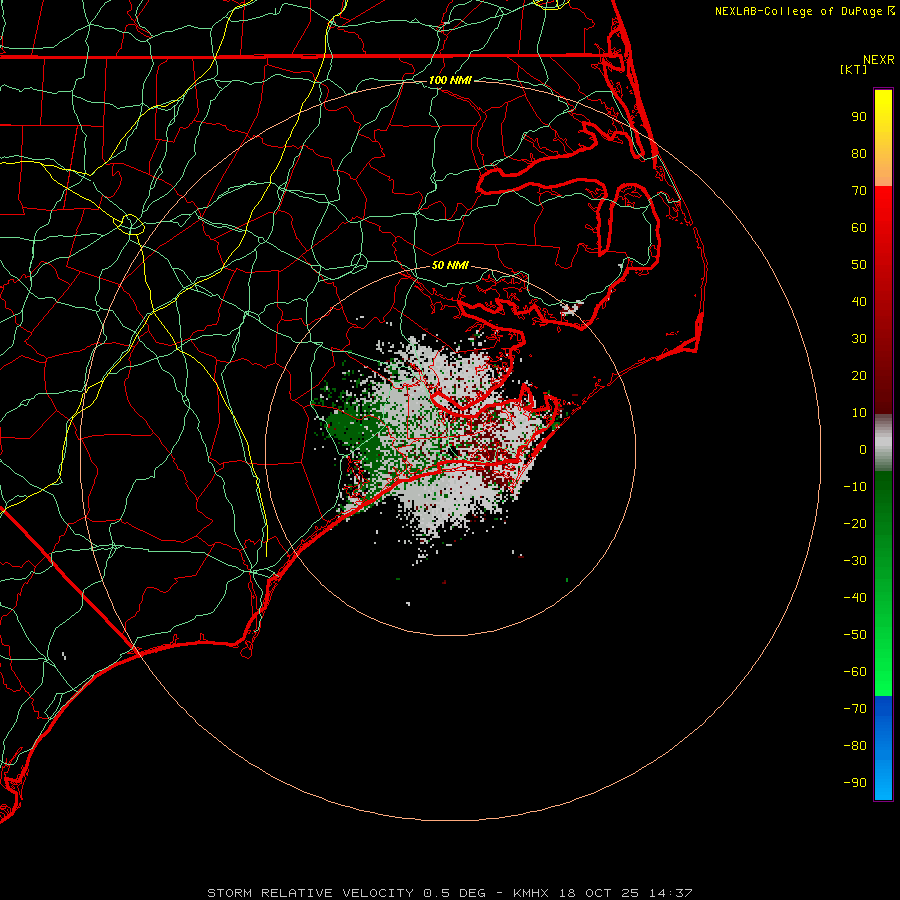This screenshot has width=900, height=900.
Task: Click the 40 value on the velocity scale
Action: 859,302
